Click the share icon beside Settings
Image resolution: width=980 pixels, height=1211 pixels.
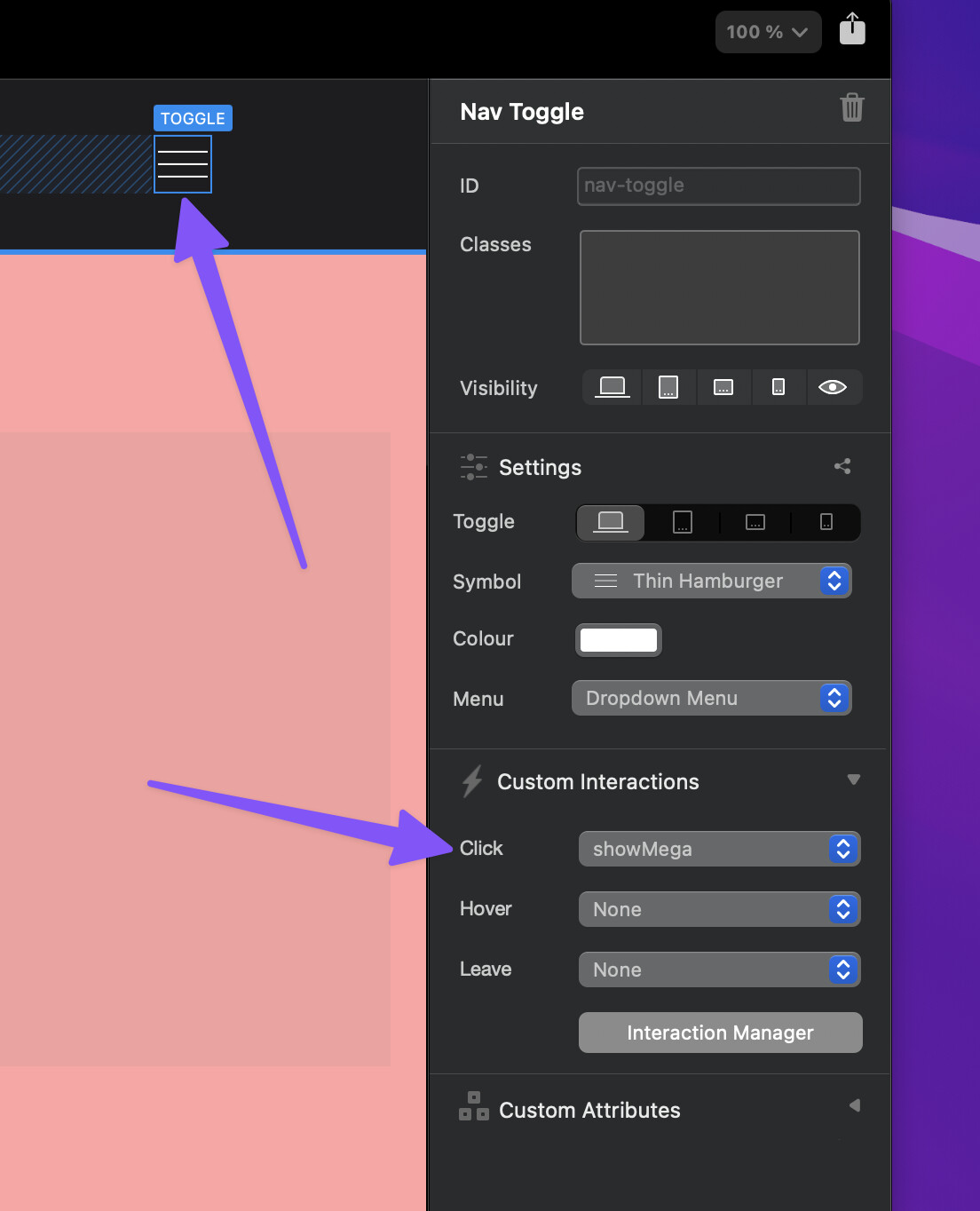coord(842,466)
